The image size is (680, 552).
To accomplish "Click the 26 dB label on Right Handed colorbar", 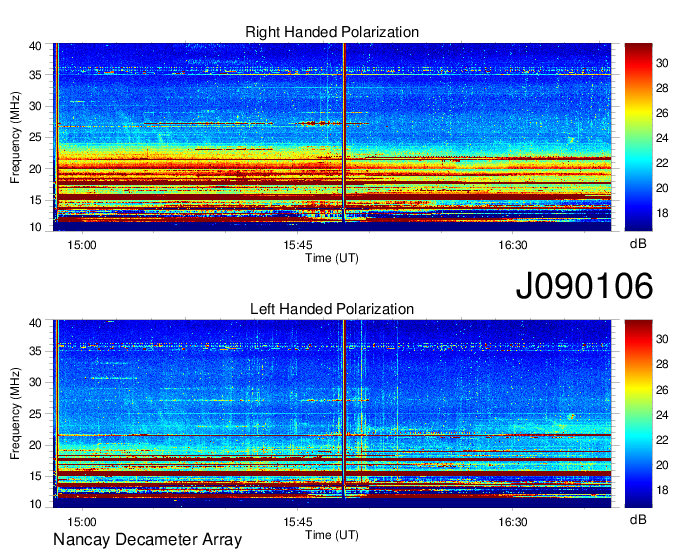I will pos(662,114).
